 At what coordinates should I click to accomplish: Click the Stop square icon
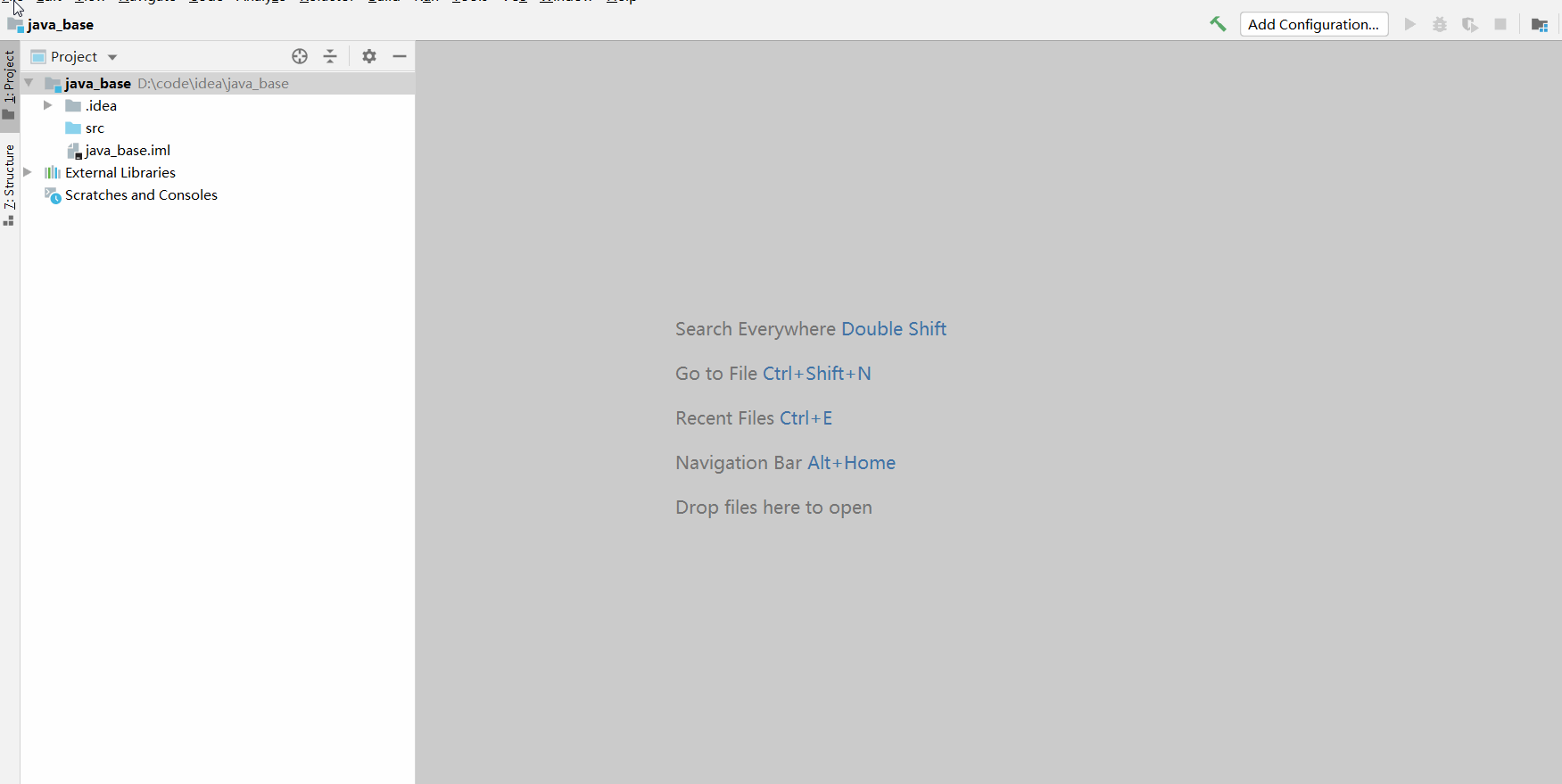click(x=1500, y=24)
